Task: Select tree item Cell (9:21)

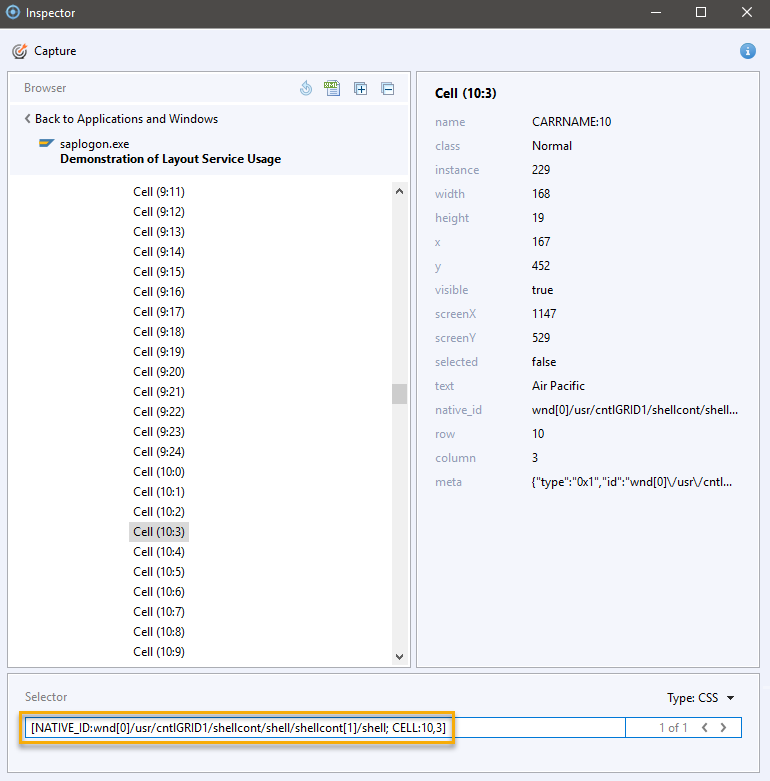Action: [159, 391]
